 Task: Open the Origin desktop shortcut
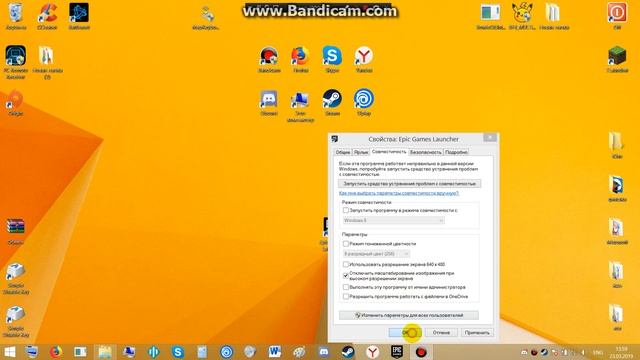(16, 103)
